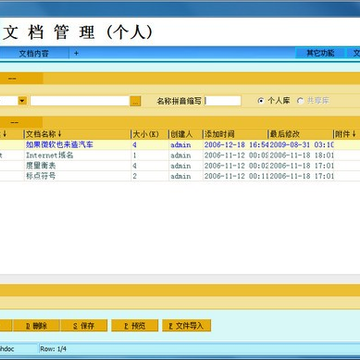Open the category dropdown arrow beside the search field
The image size is (360, 360).
22,101
